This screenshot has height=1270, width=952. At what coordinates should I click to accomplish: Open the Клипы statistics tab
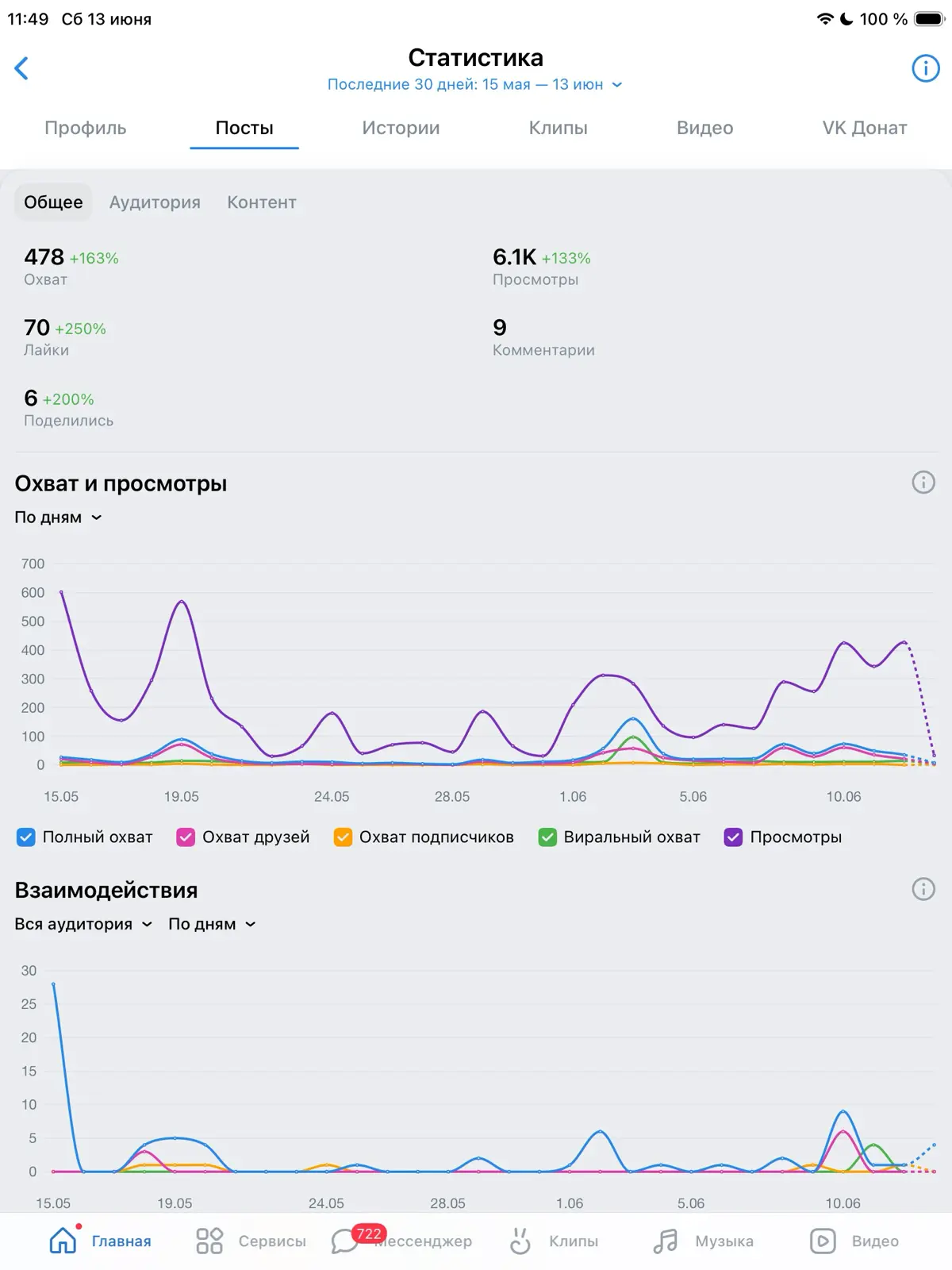coord(558,128)
